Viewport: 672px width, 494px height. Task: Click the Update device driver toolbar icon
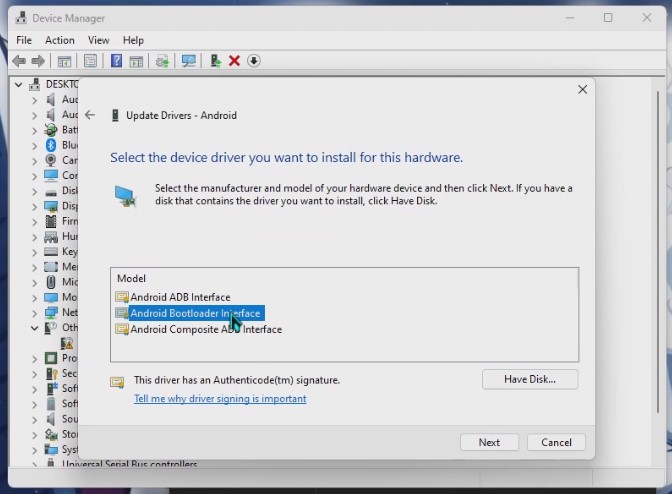(162, 61)
